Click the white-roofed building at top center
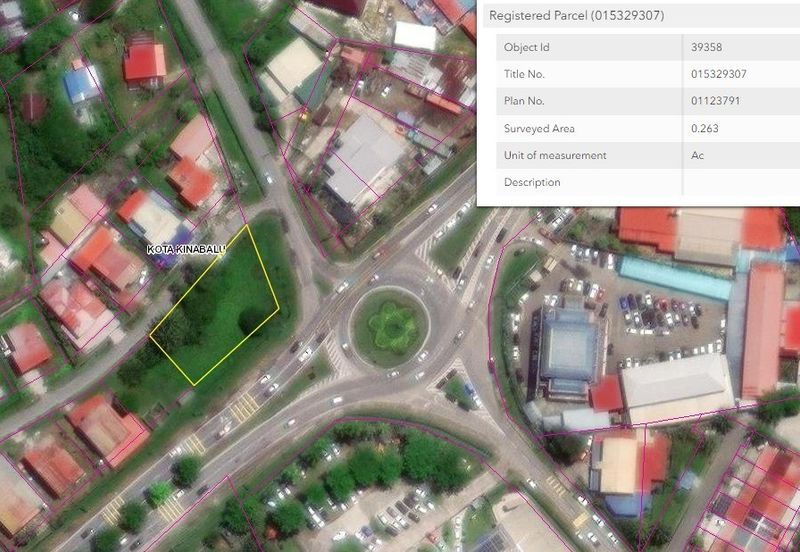Screen dimensions: 800x552 pyautogui.click(x=414, y=36)
